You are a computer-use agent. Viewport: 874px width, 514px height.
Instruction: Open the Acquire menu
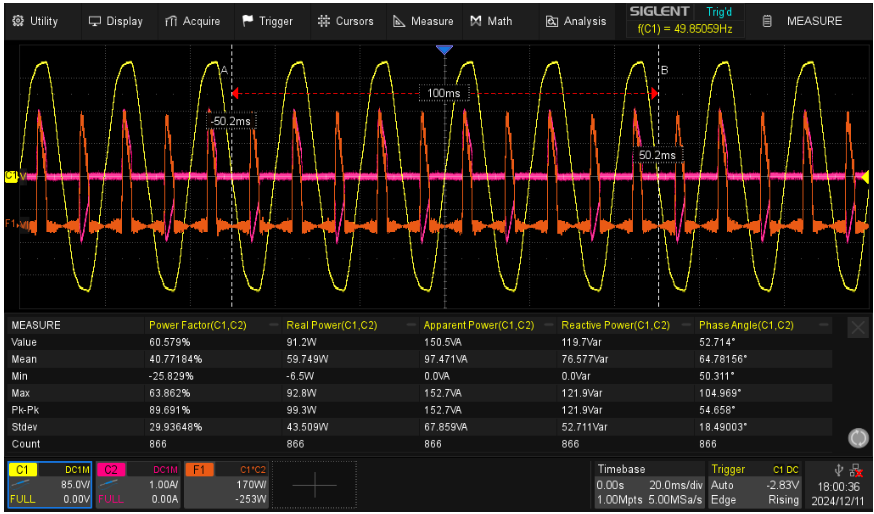coord(192,21)
